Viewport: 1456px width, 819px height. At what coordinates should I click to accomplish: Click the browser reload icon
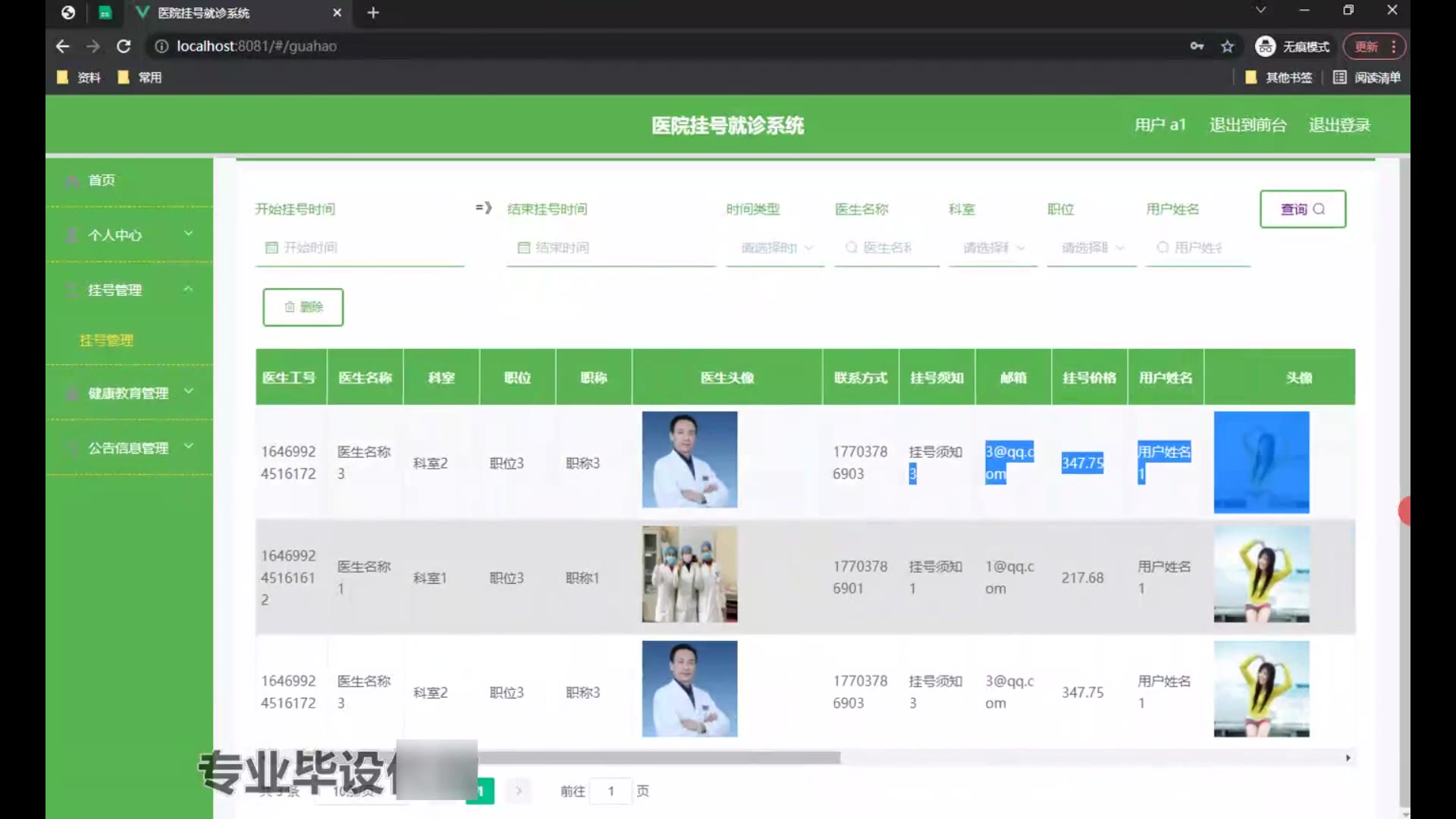point(124,46)
